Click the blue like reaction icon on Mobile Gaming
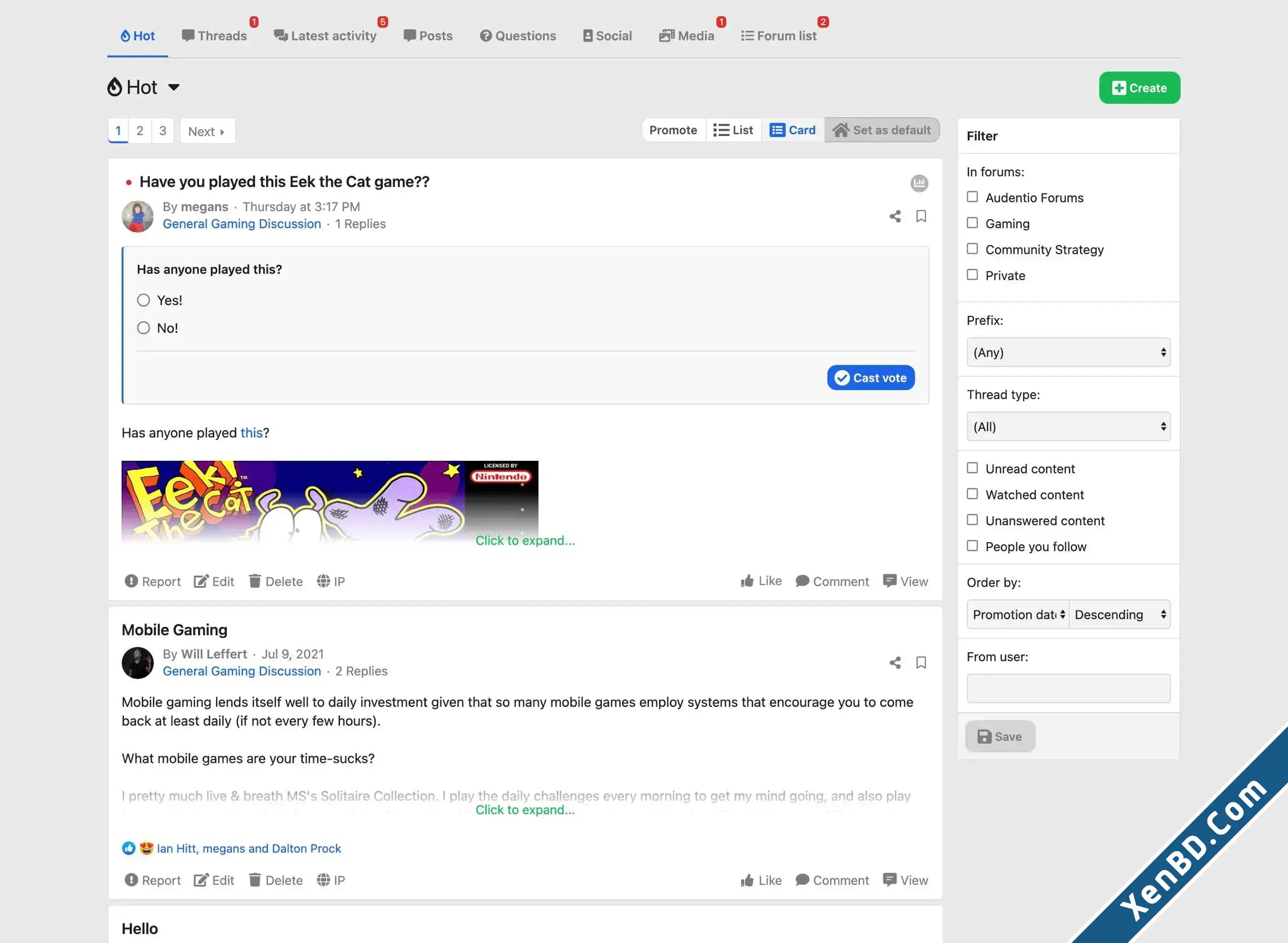 [x=128, y=848]
